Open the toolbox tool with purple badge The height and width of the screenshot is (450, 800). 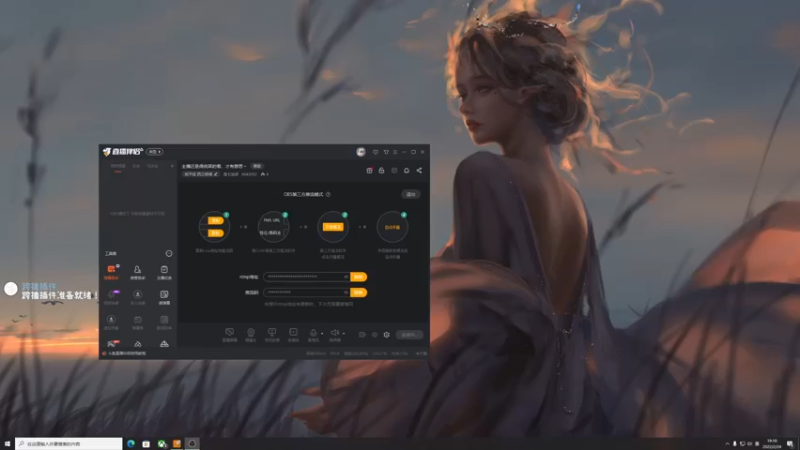coord(111,297)
